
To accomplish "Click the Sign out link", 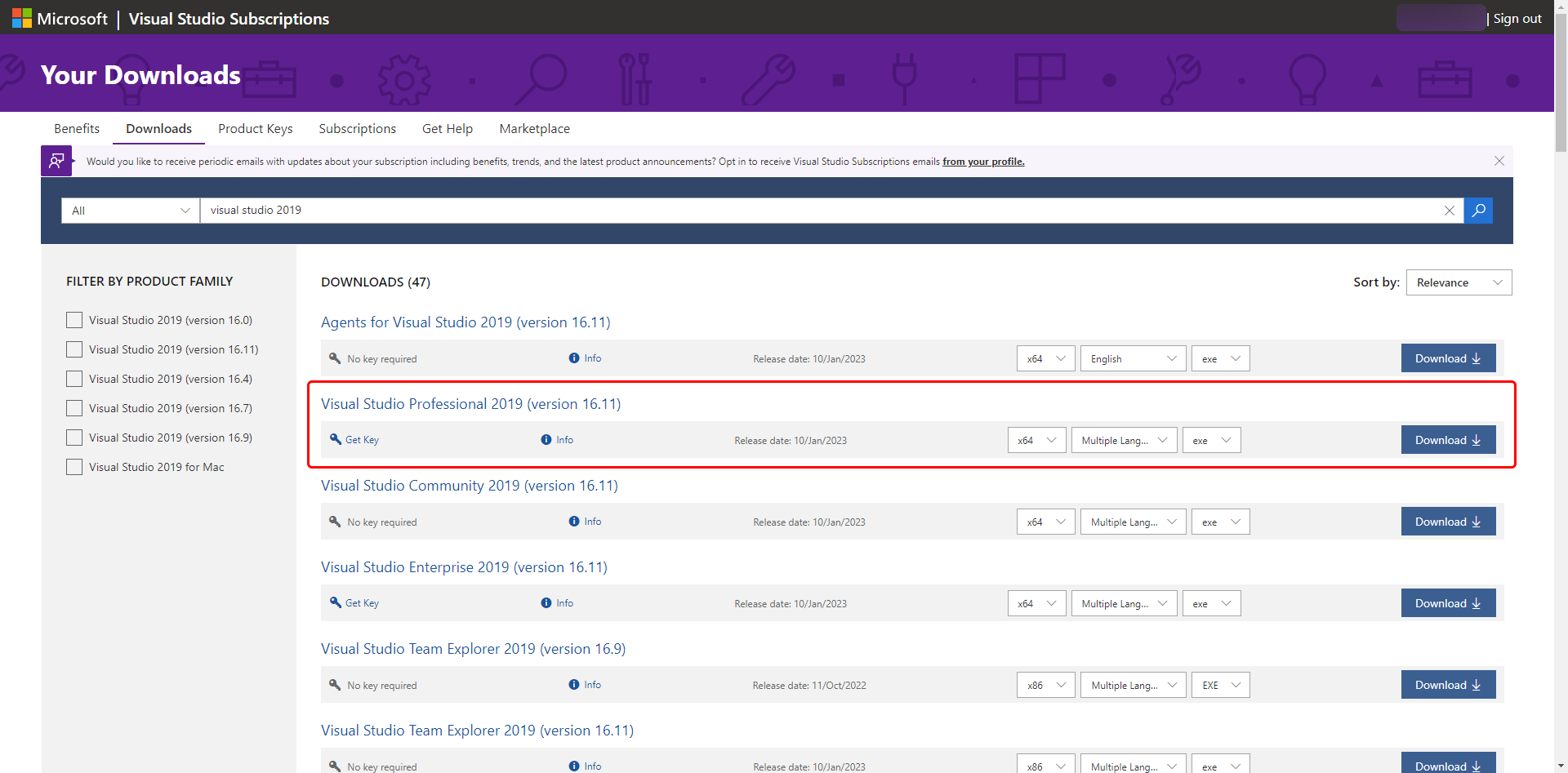I will coord(1517,19).
